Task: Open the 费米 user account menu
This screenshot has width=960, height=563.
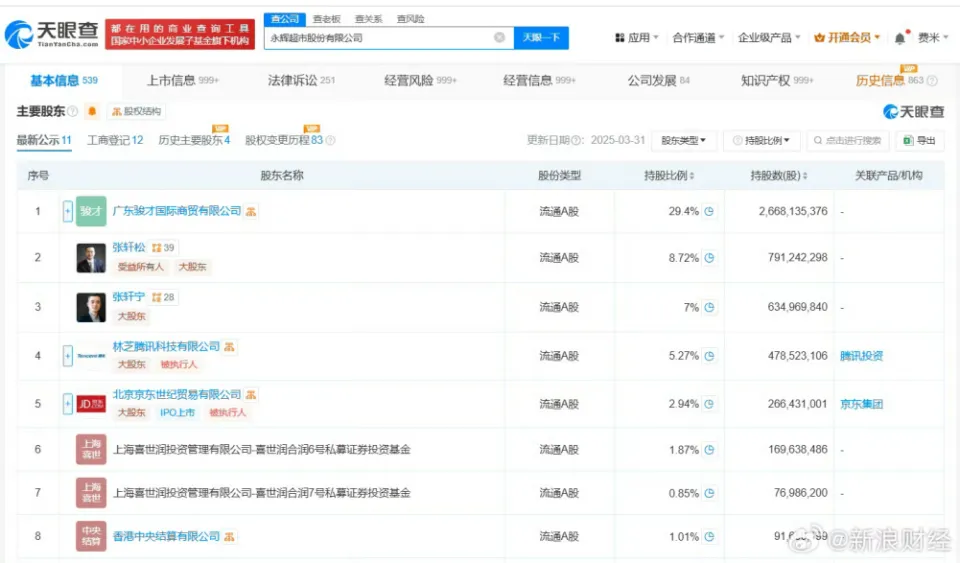Action: point(932,38)
